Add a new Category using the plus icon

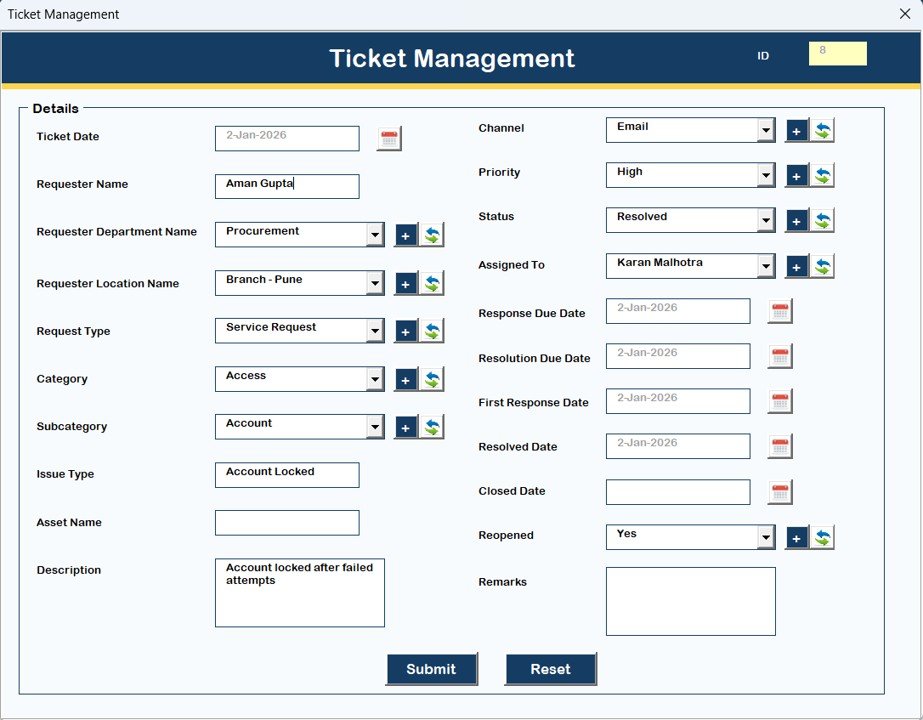click(404, 378)
